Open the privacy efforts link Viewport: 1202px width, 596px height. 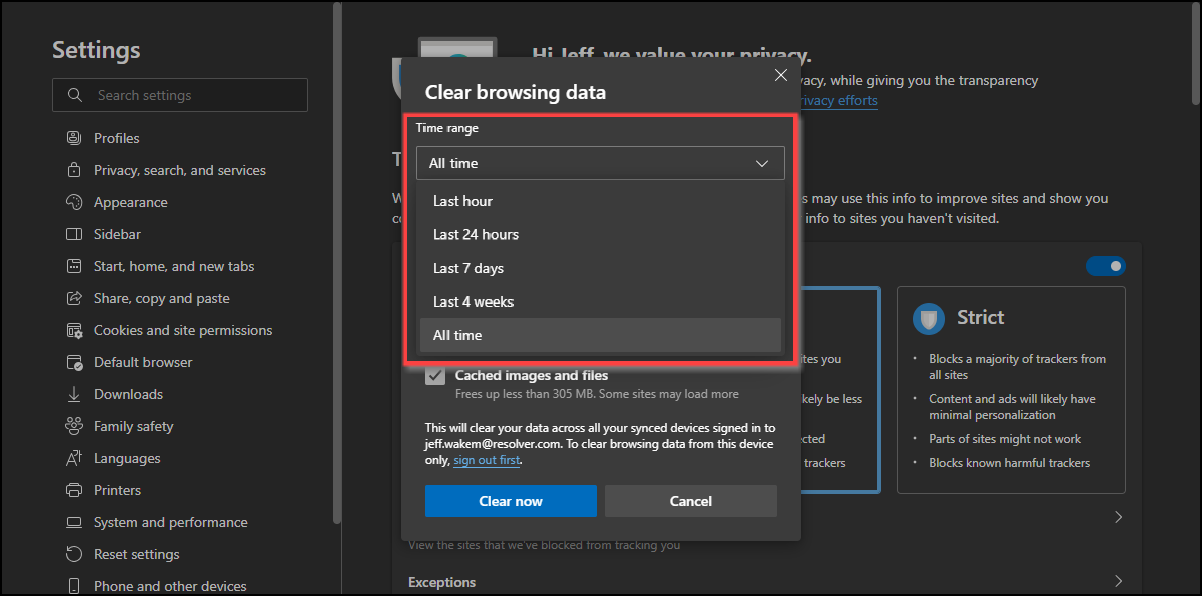click(837, 100)
